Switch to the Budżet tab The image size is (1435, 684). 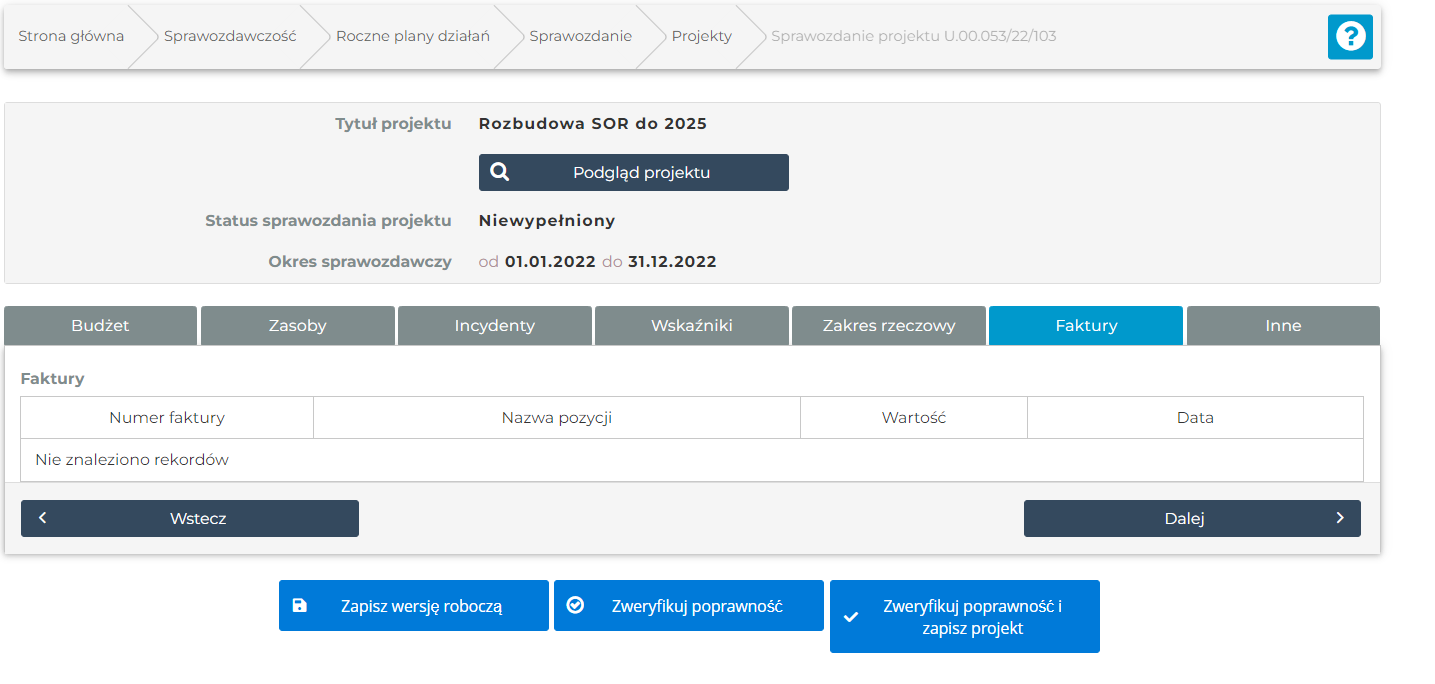[x=100, y=325]
